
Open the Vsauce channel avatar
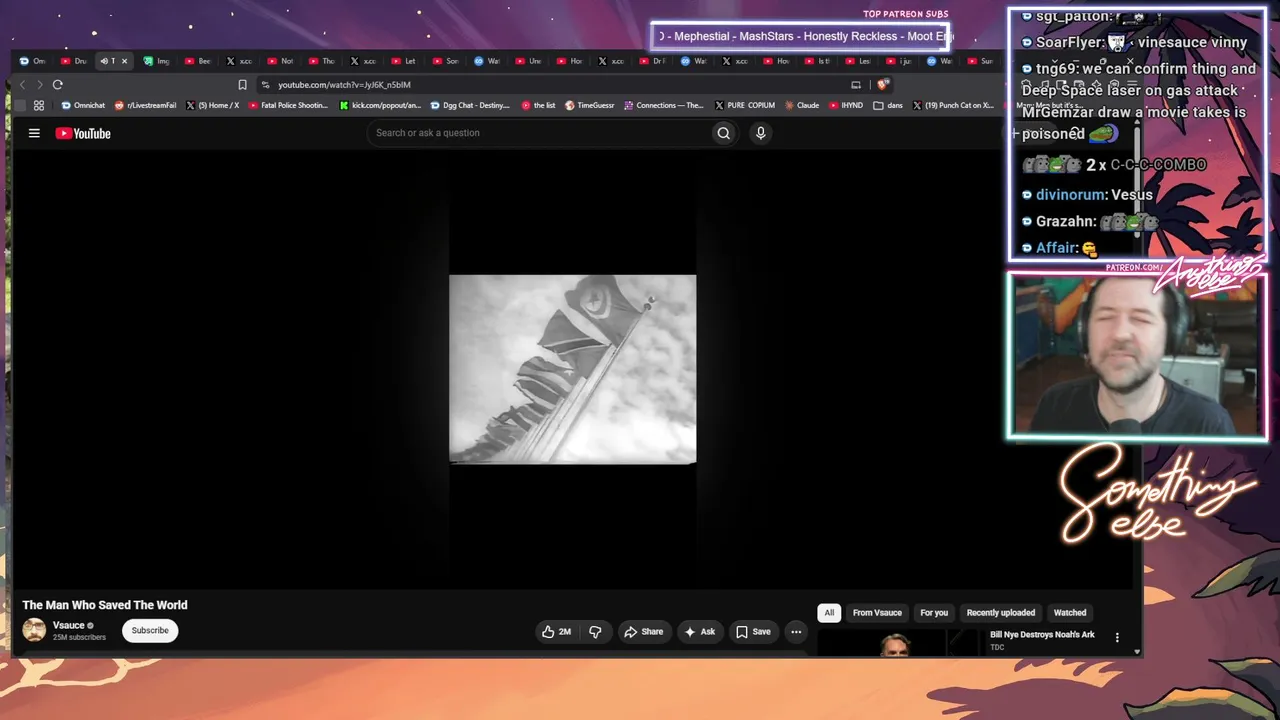point(34,630)
